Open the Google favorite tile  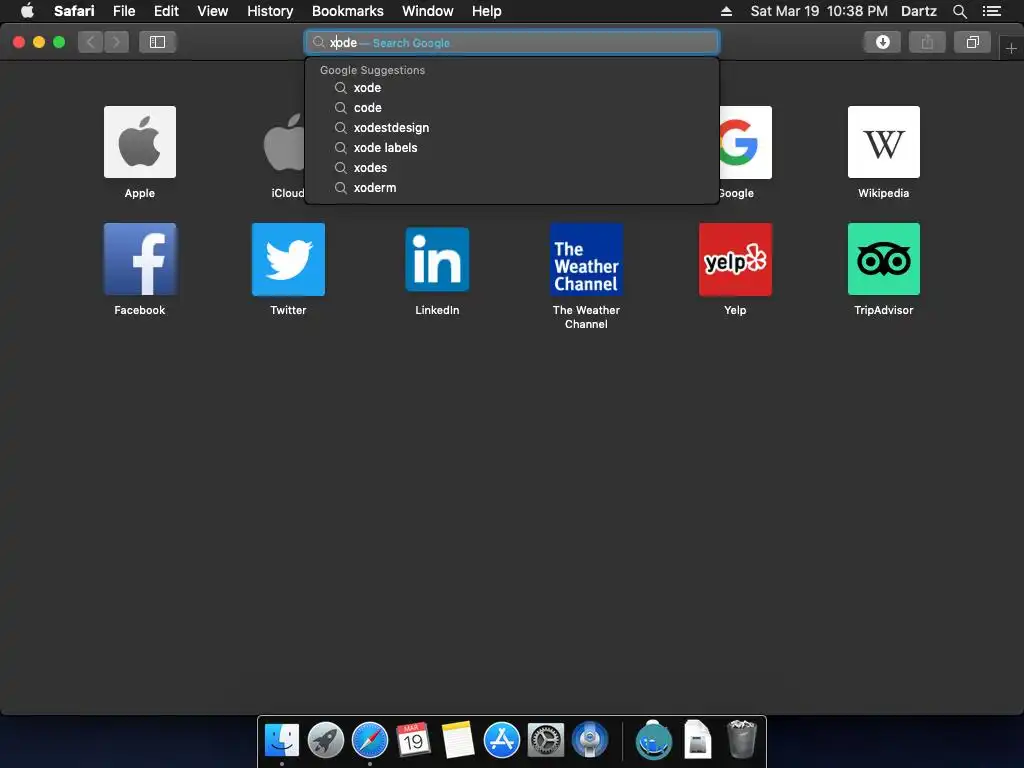click(x=745, y=142)
